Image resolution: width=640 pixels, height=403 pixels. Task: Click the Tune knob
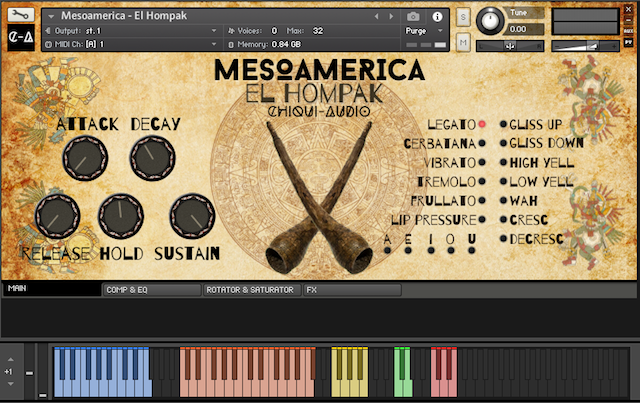click(x=491, y=19)
